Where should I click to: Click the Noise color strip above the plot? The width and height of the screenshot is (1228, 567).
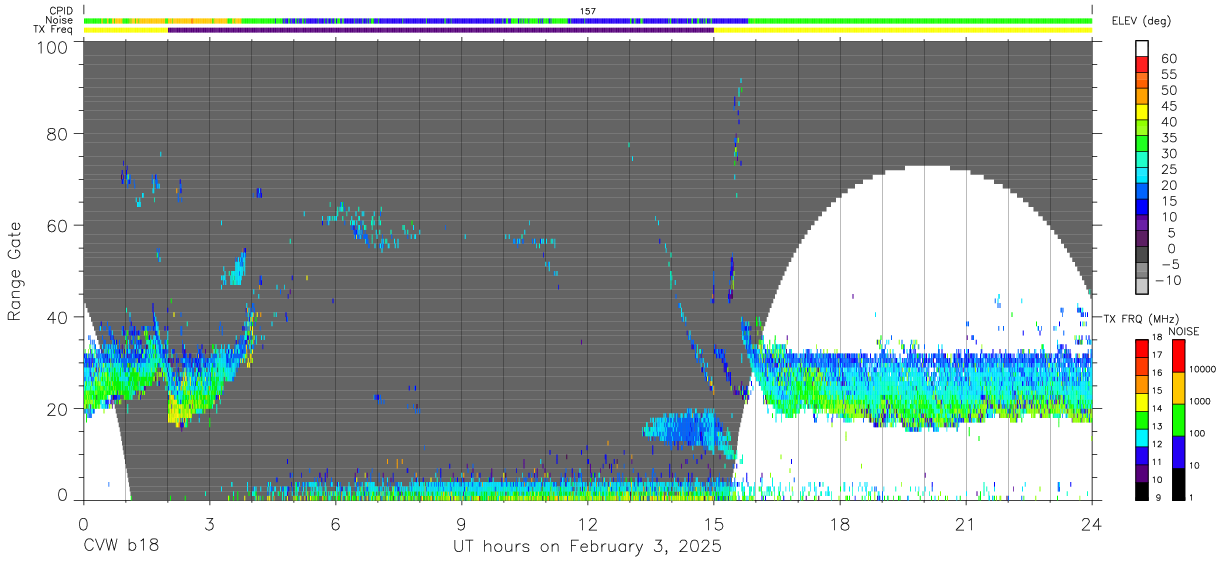[x=588, y=20]
